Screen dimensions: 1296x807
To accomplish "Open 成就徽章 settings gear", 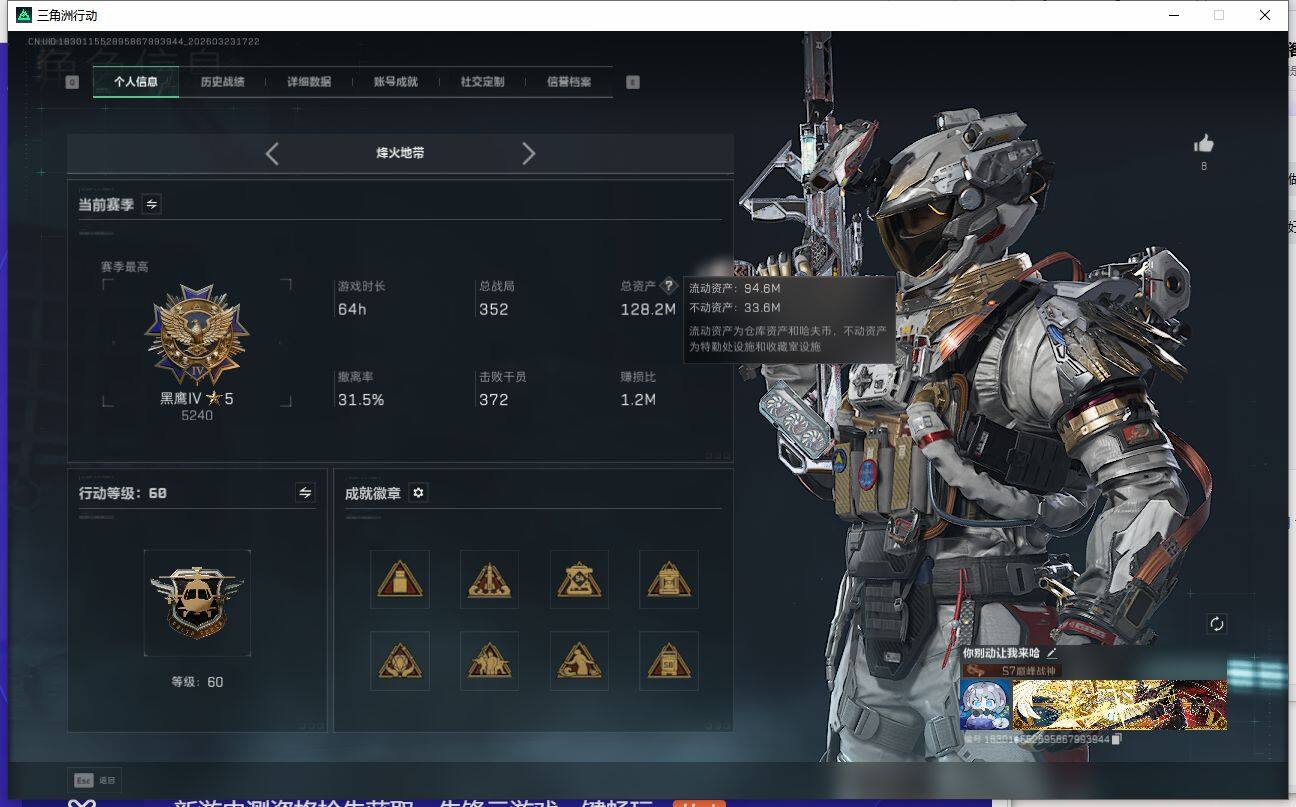I will click(418, 493).
